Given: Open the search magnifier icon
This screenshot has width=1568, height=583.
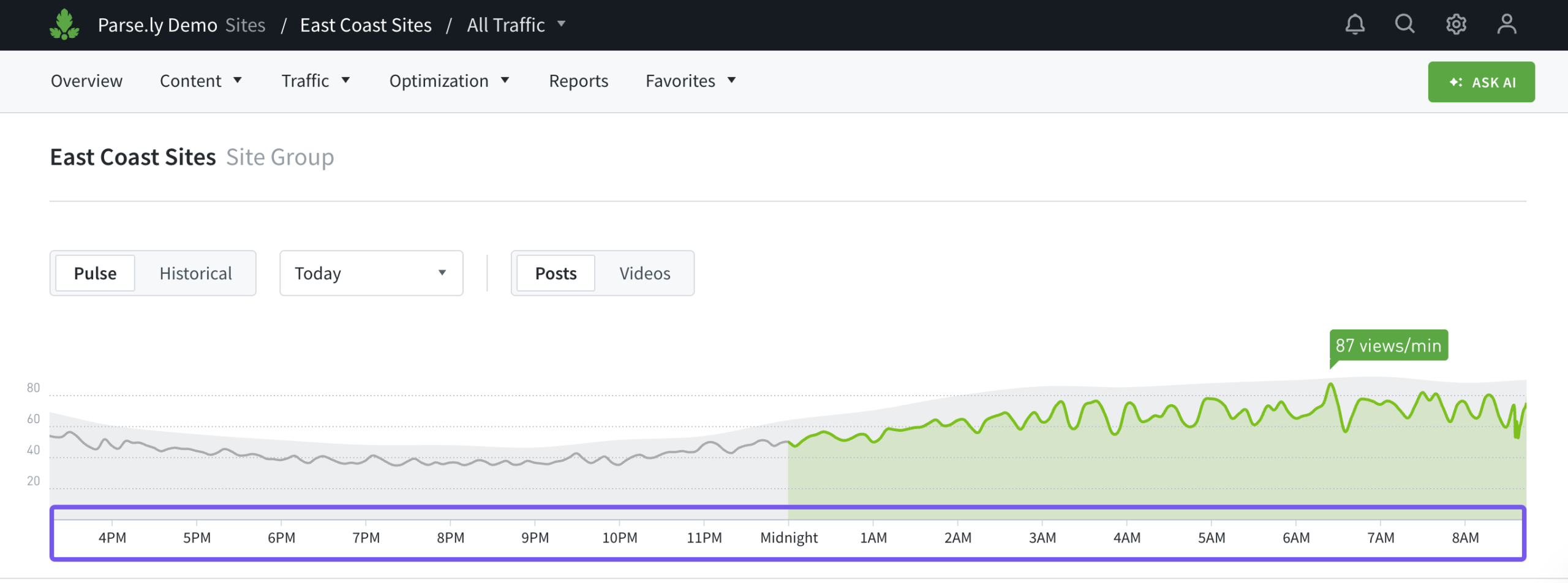Looking at the screenshot, I should click(x=1404, y=24).
